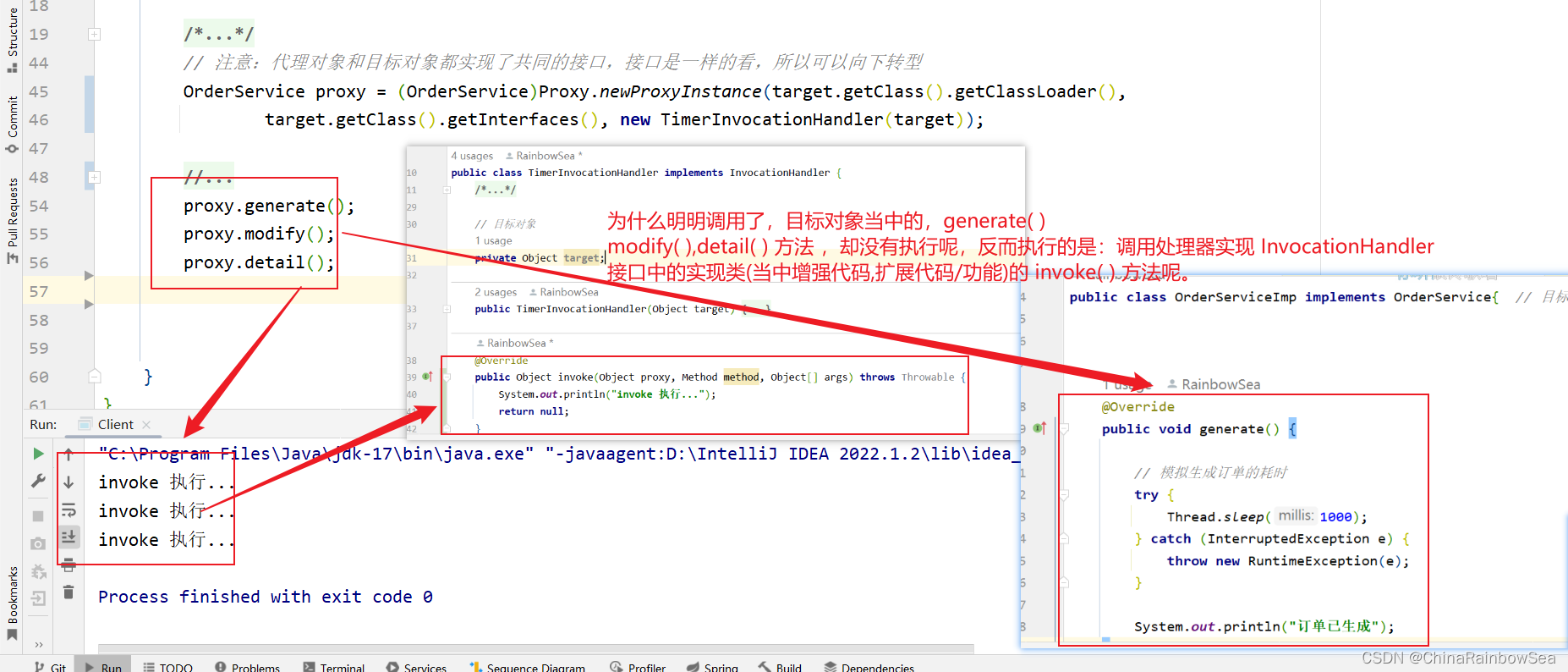Click the console horizontal scrollbar
The image size is (1568, 672).
click(x=536, y=649)
